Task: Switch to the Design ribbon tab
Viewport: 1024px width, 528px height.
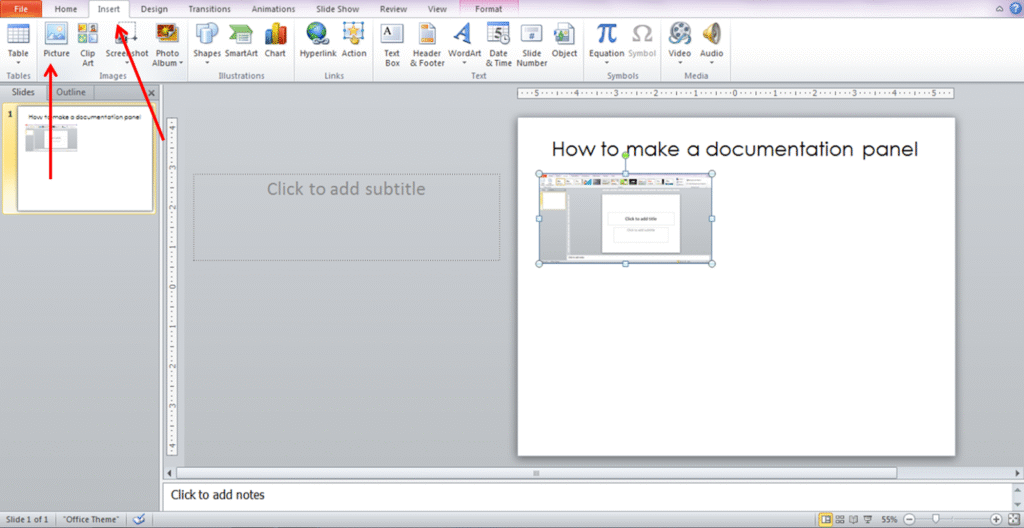Action: 154,9
